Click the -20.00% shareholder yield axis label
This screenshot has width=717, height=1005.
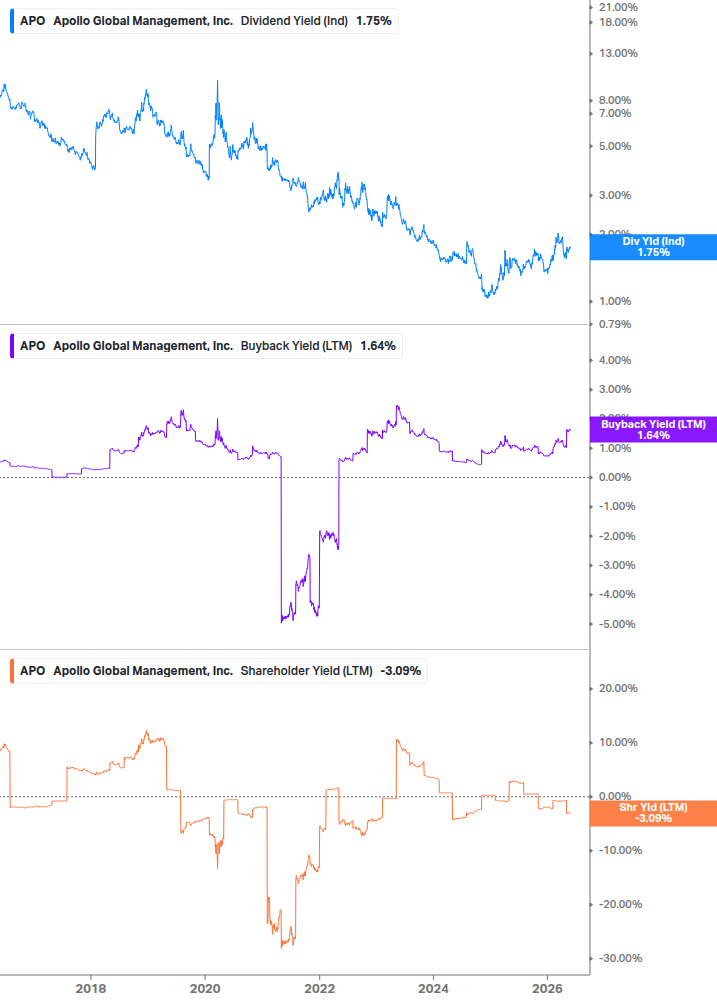click(x=620, y=904)
